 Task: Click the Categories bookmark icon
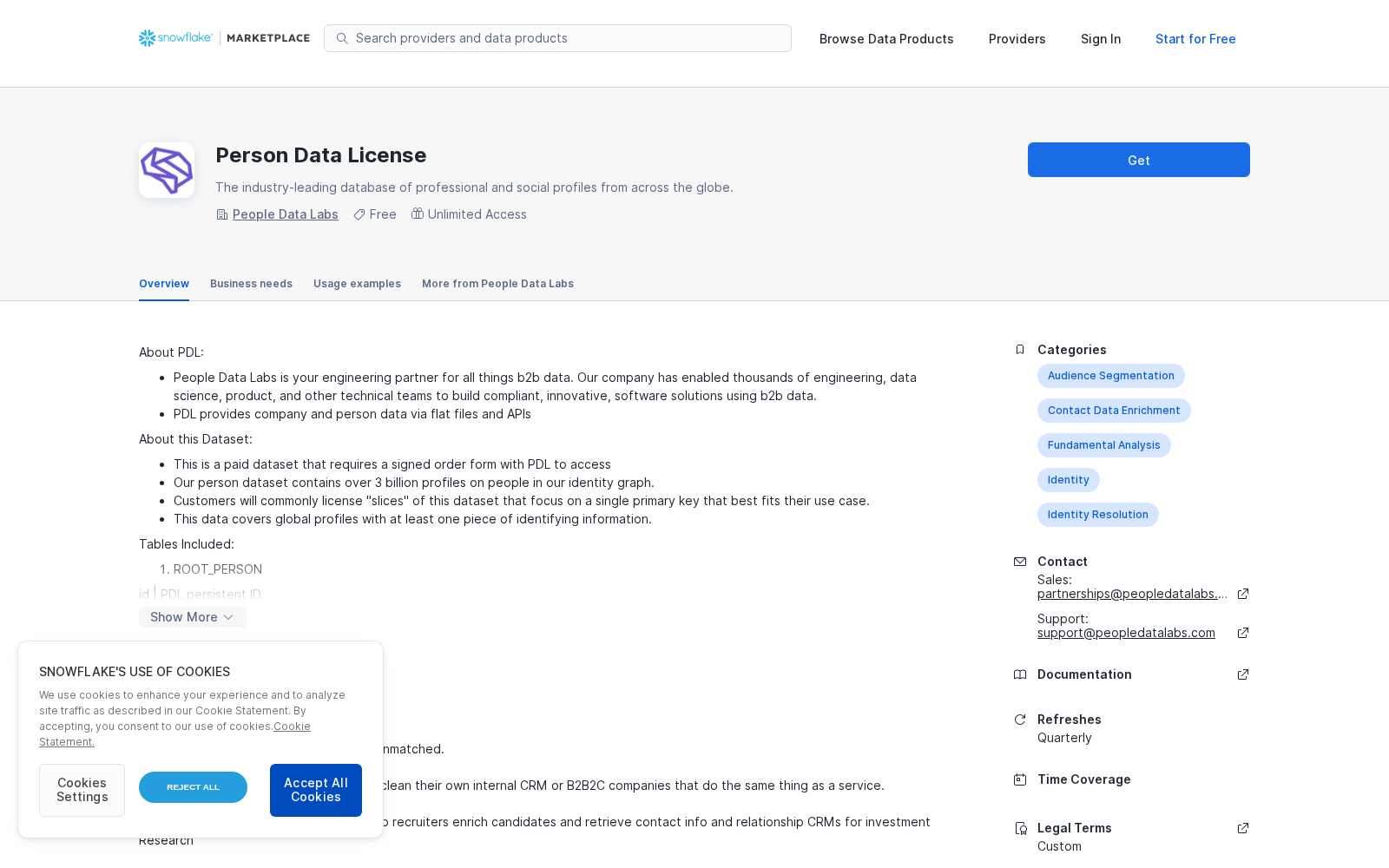[x=1020, y=350]
